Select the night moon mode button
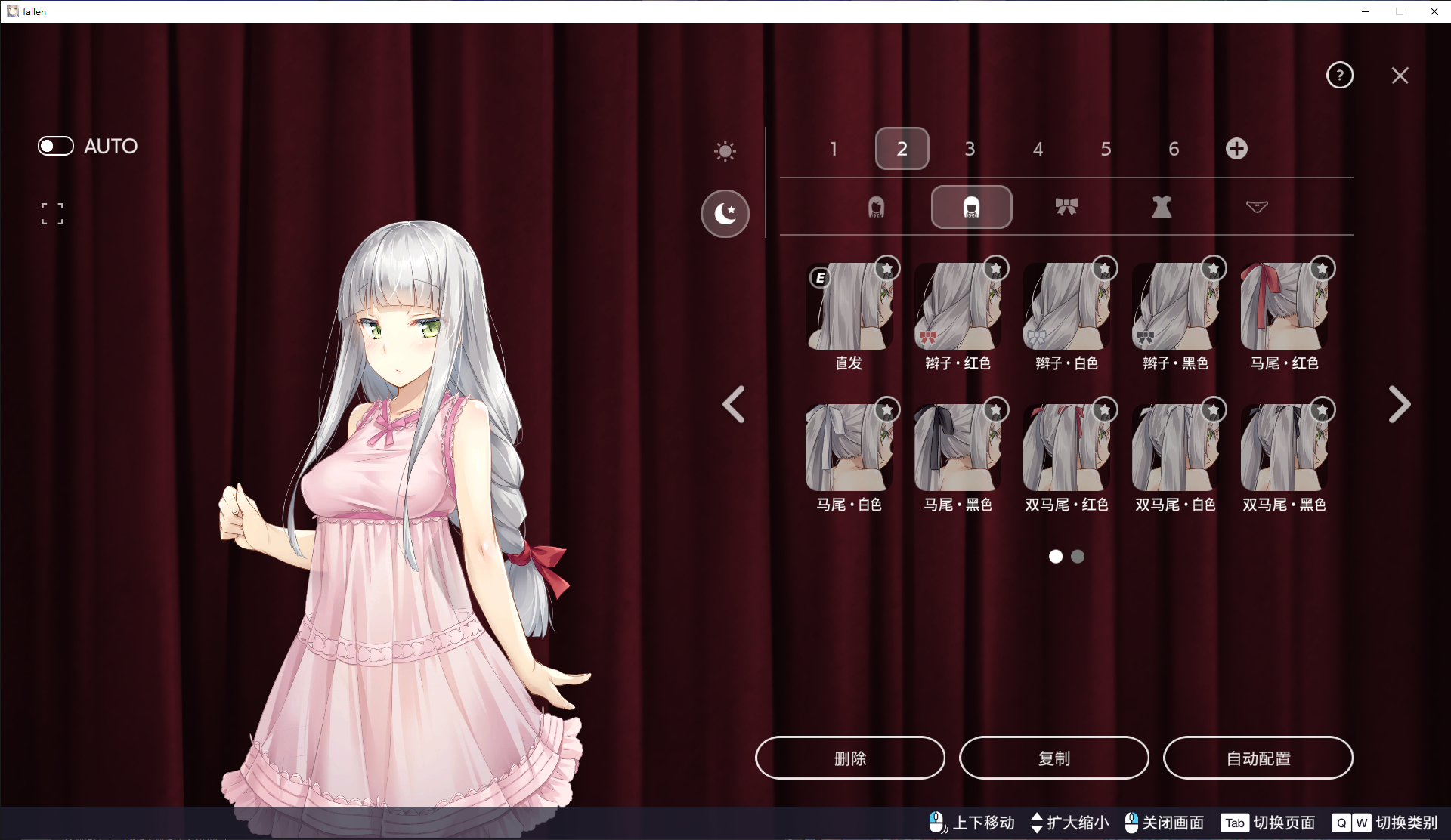Screen dimensions: 1451x840 point(725,214)
